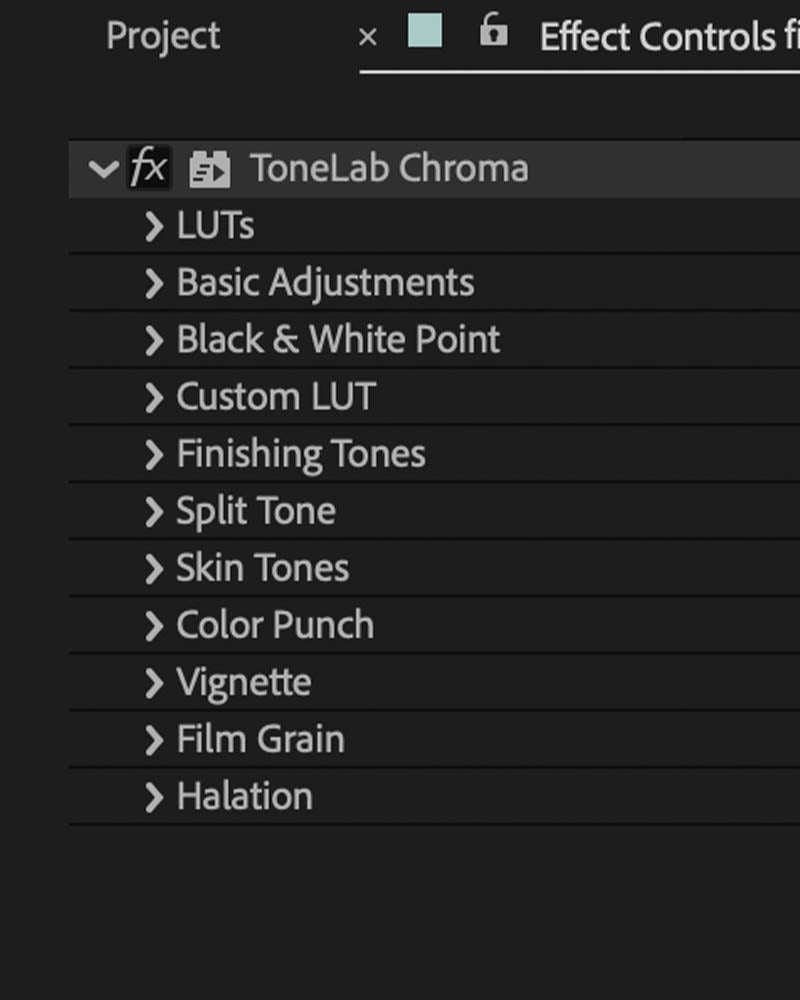The height and width of the screenshot is (1000, 800).
Task: Collapse the ToneLab Chroma effect
Action: (104, 169)
